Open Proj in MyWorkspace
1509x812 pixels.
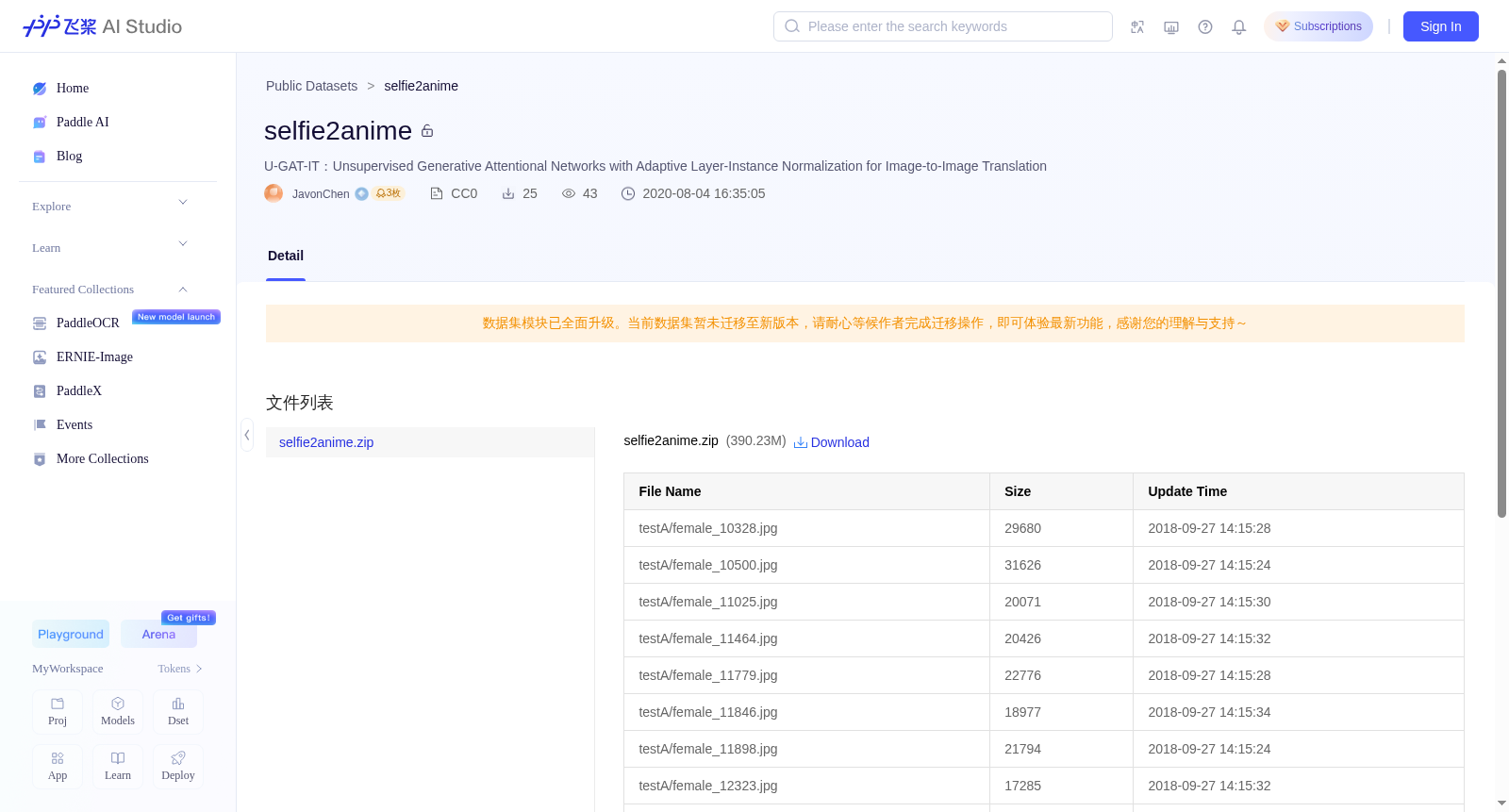tap(58, 712)
